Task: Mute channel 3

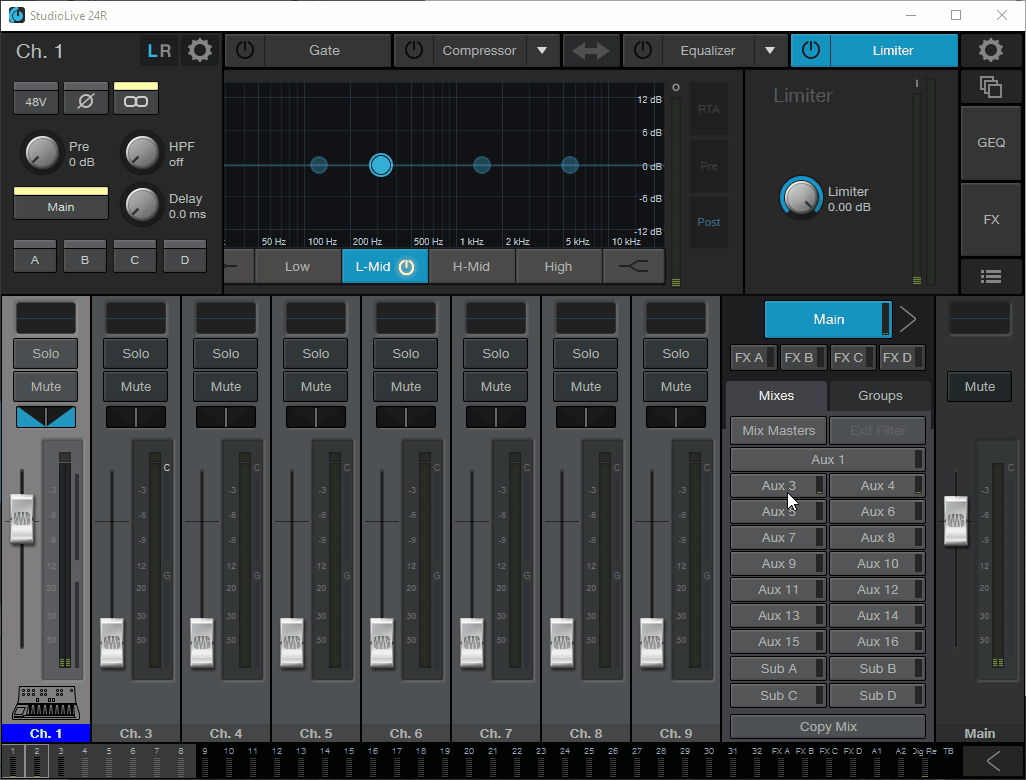Action: pos(136,387)
